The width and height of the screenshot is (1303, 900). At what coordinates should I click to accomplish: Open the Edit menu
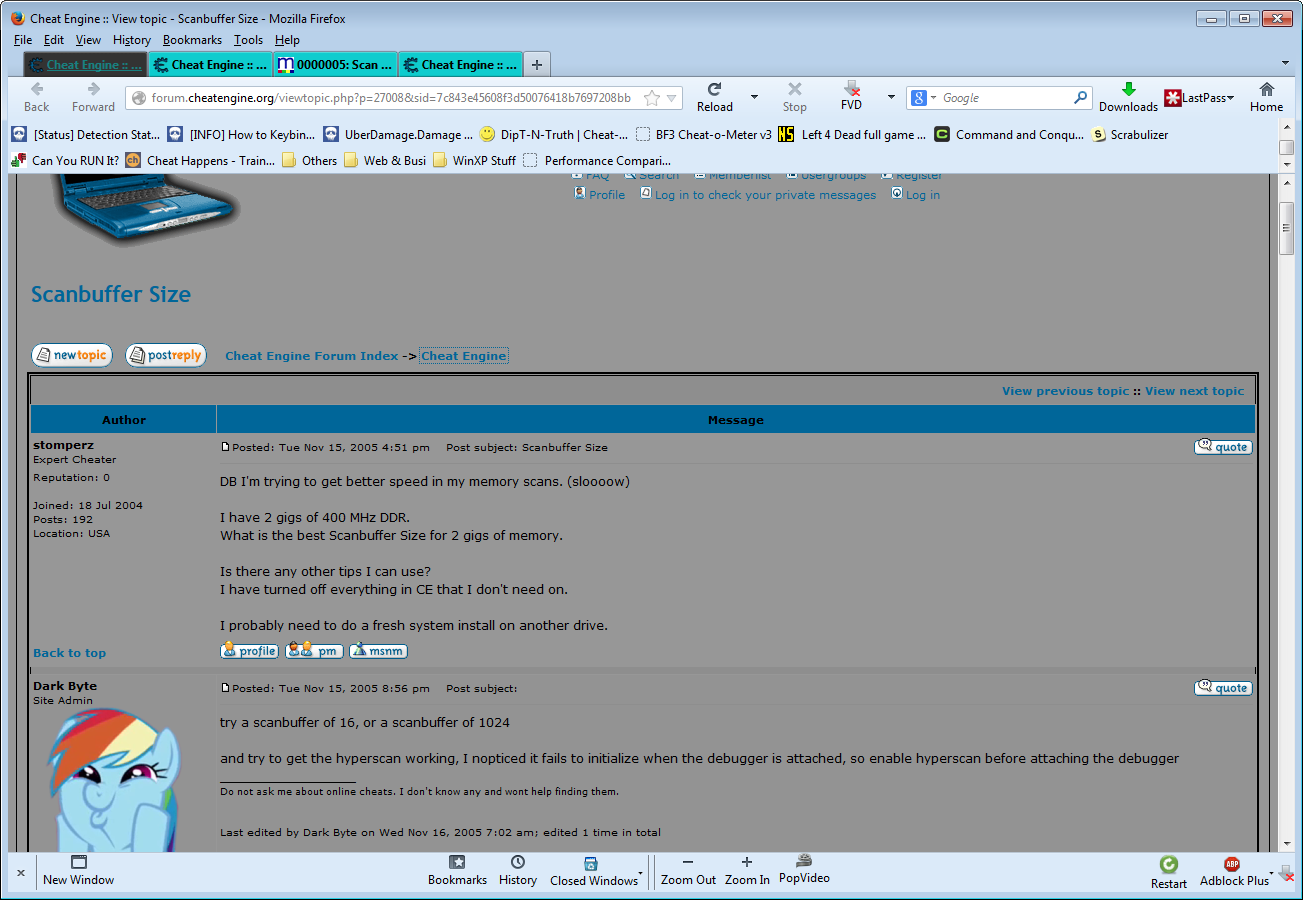(x=54, y=40)
